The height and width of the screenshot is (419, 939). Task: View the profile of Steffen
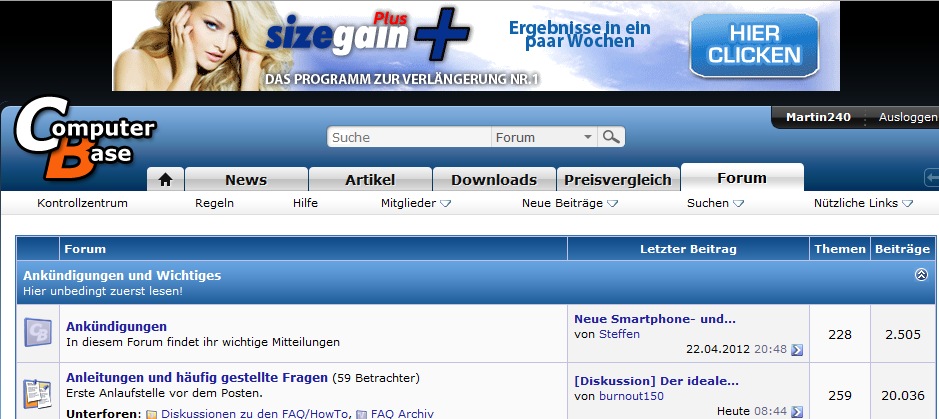619,334
